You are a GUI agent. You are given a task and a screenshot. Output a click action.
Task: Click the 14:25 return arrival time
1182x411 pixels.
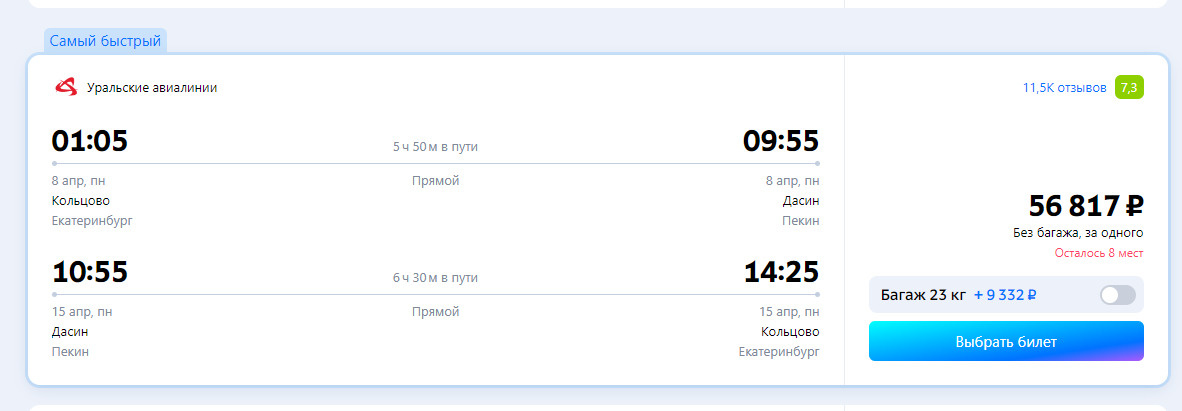[782, 272]
